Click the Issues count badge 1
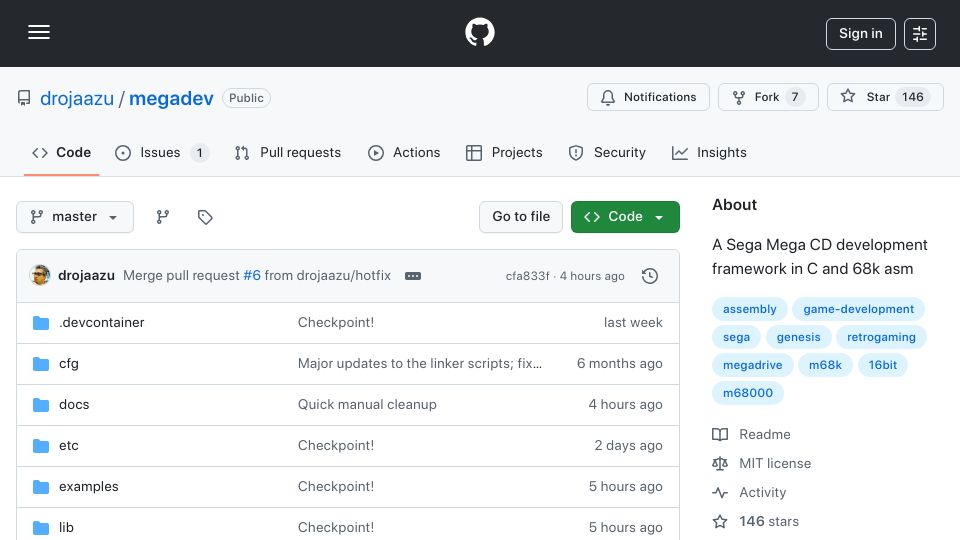960x540 pixels. [200, 153]
